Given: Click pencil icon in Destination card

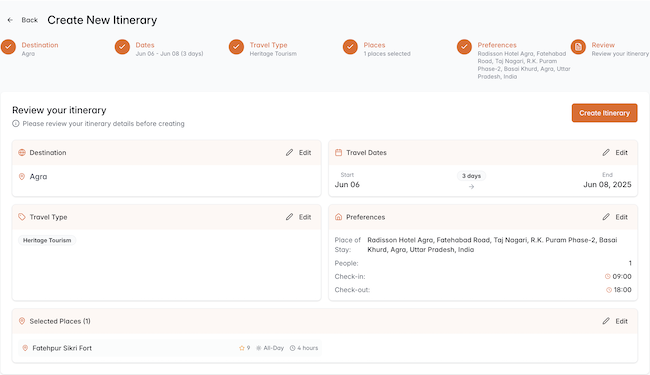Looking at the screenshot, I should 289,152.
